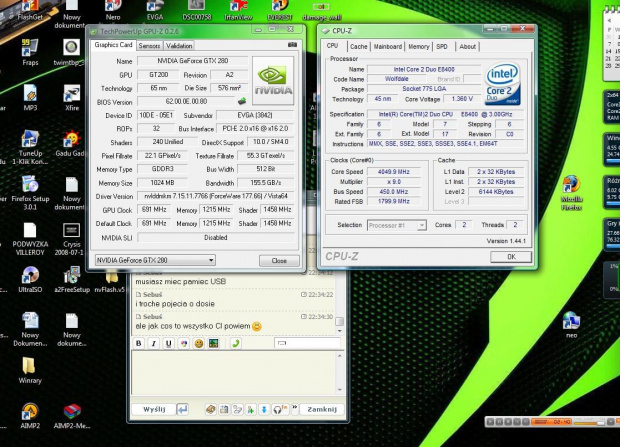
Task: Toggle underline formatting in chat window
Action: 168,343
